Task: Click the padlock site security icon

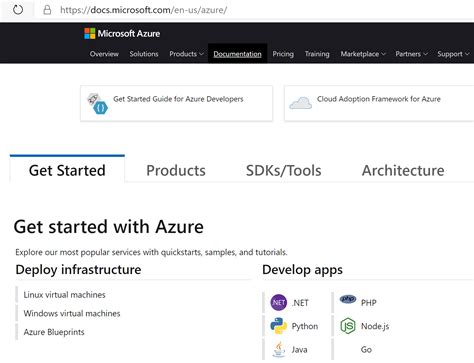Action: tap(47, 10)
